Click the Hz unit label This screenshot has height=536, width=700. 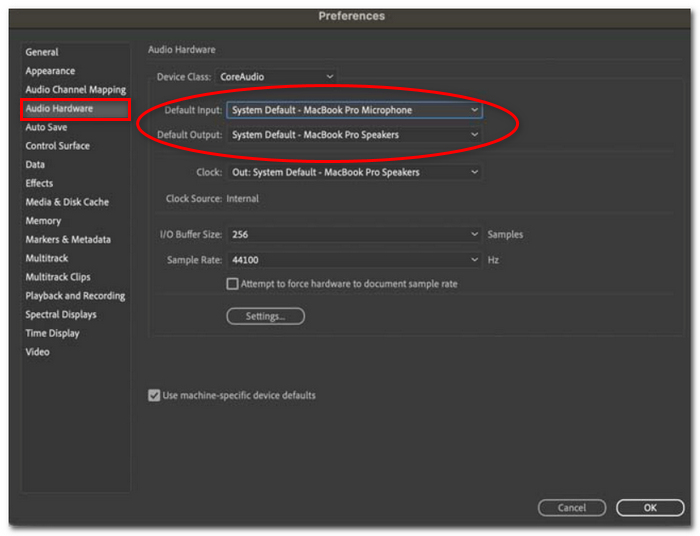pos(493,260)
